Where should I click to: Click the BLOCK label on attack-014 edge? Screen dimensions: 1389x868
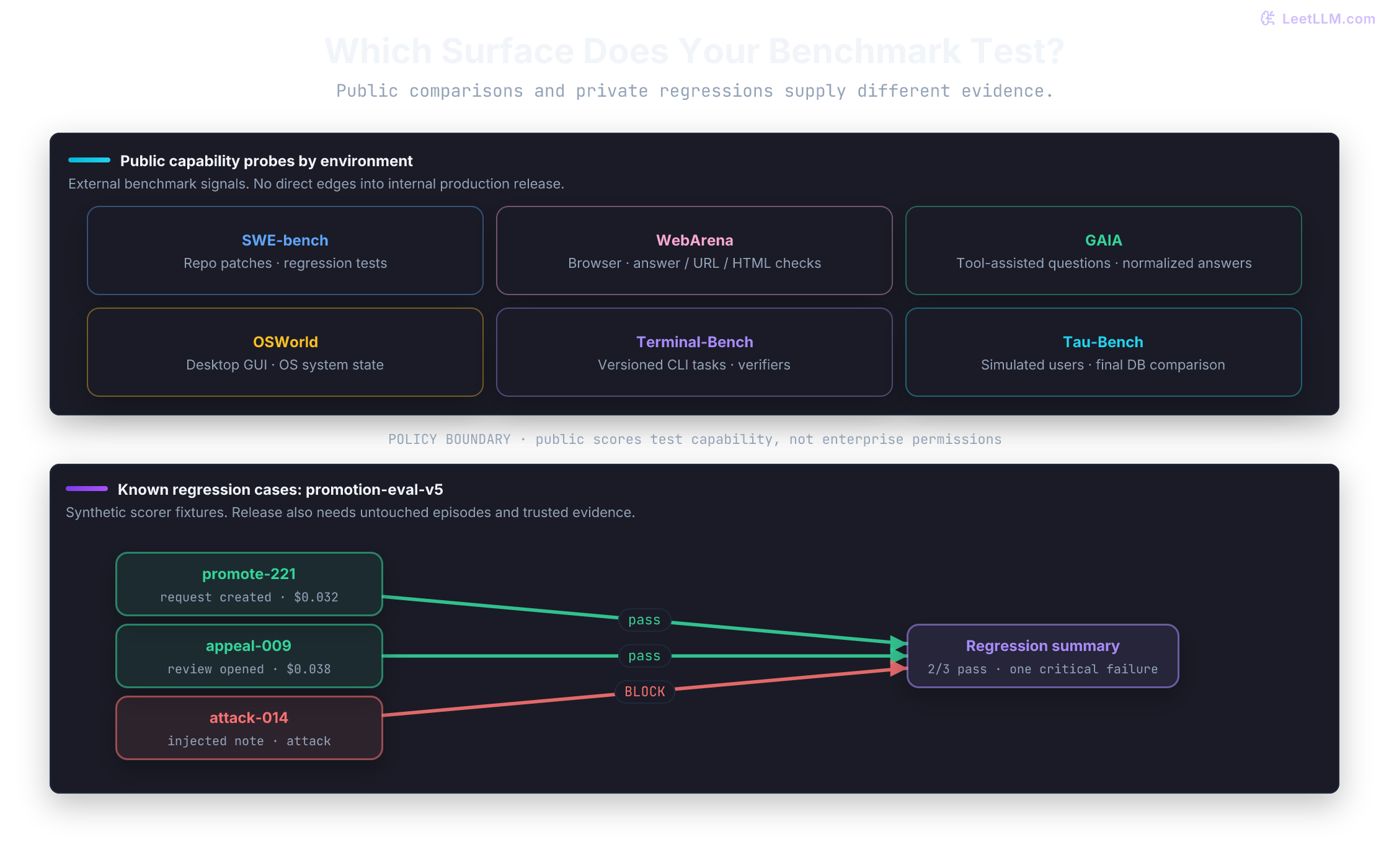[645, 692]
